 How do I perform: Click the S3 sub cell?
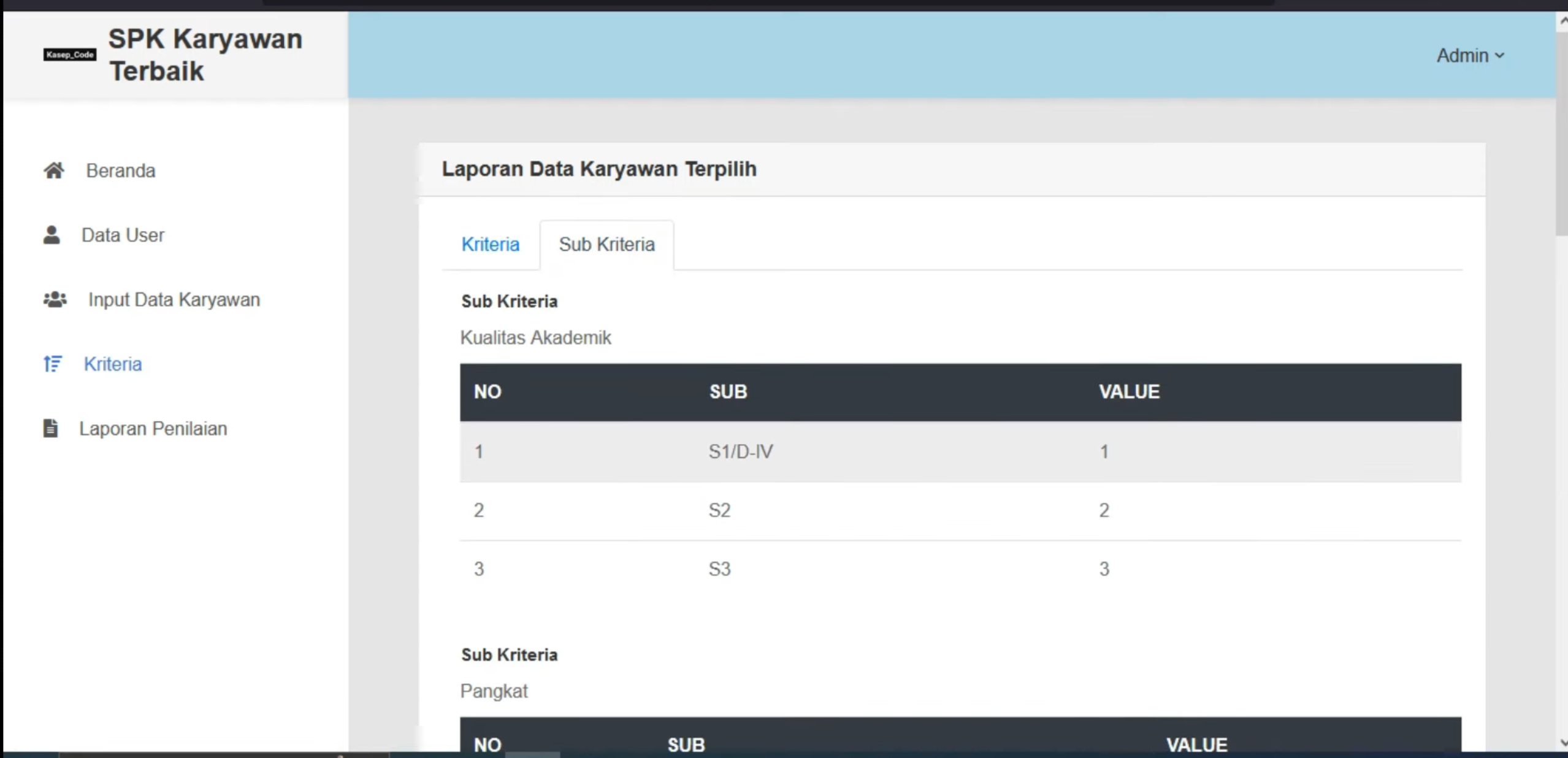719,569
